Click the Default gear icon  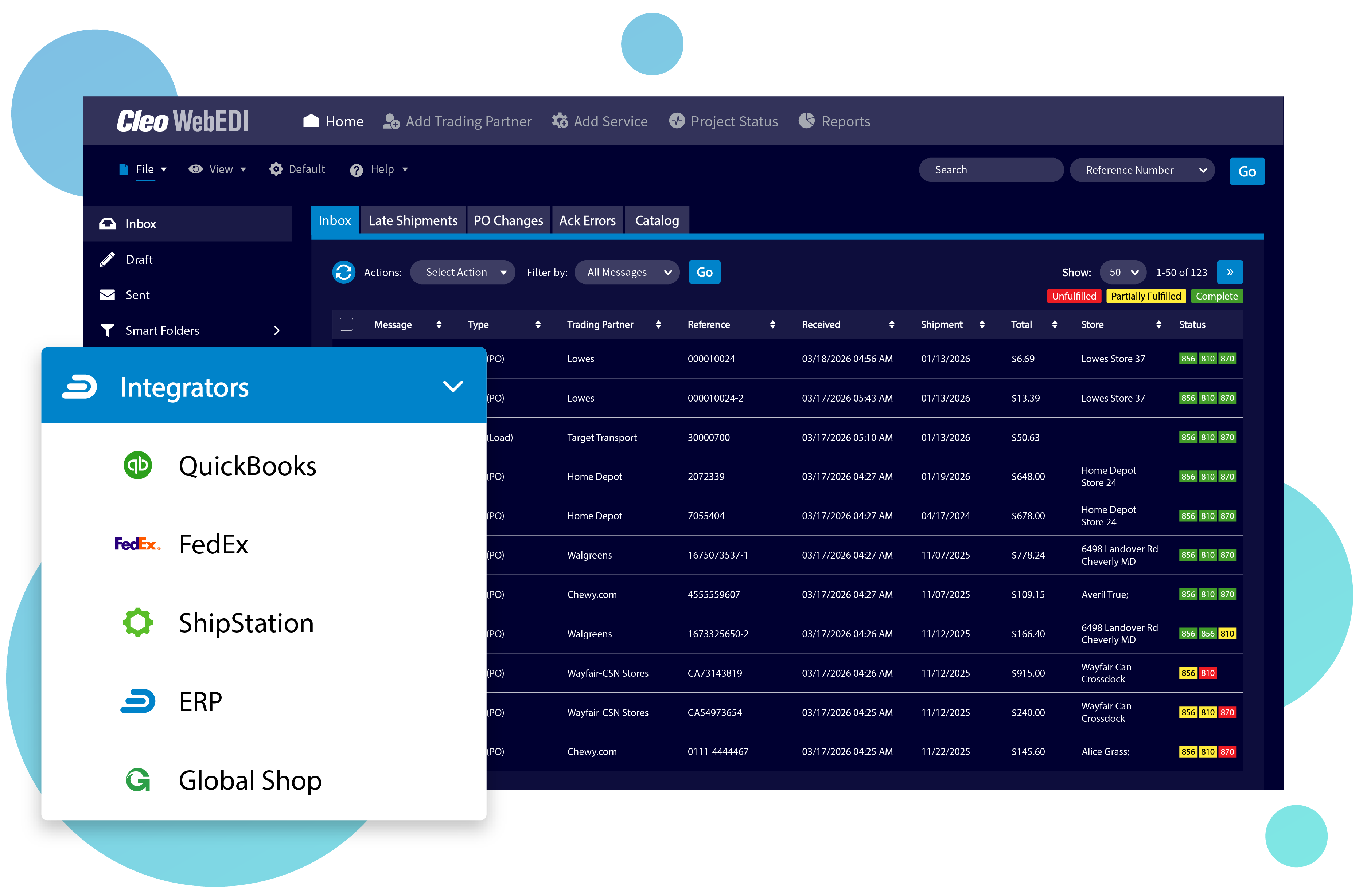point(276,169)
